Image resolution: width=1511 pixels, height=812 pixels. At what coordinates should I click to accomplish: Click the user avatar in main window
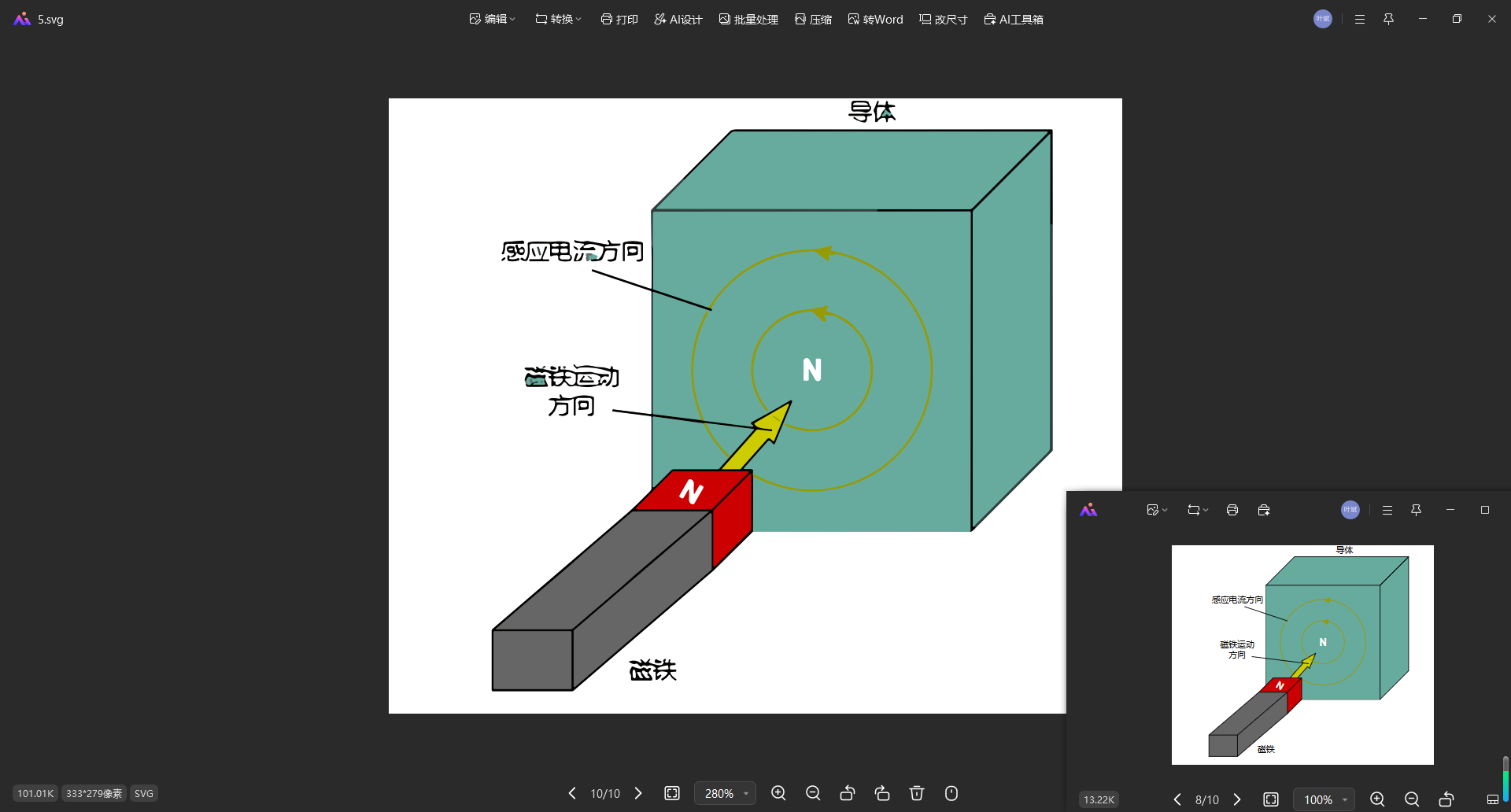coord(1323,19)
